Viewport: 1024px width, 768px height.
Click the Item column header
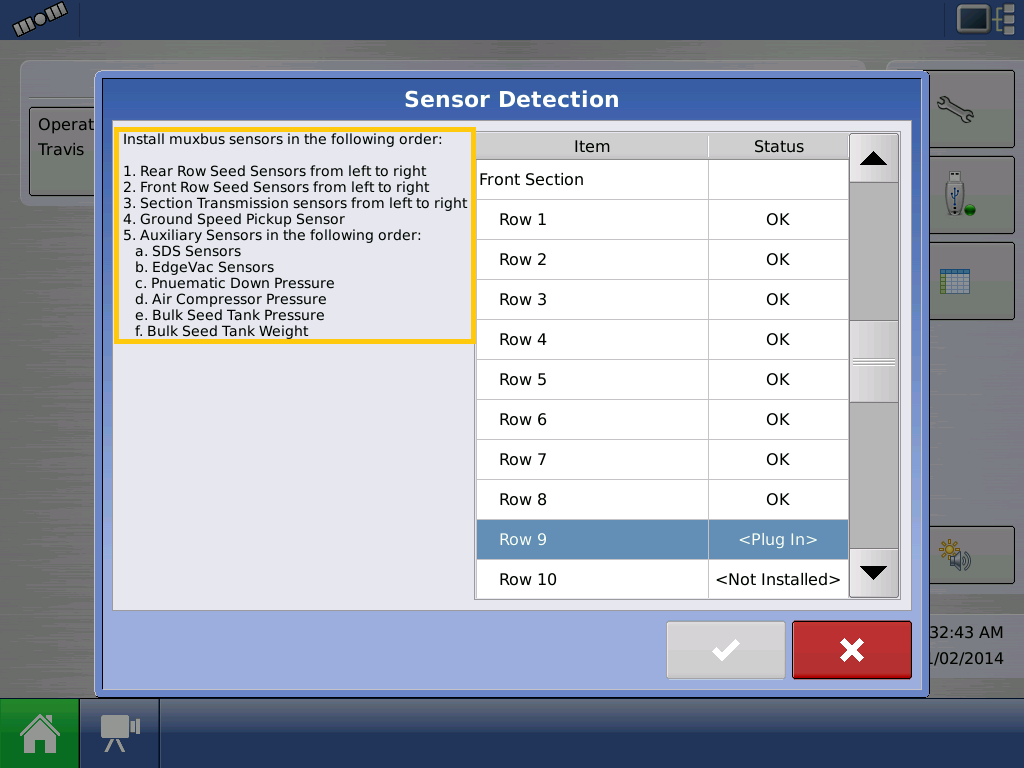point(592,146)
